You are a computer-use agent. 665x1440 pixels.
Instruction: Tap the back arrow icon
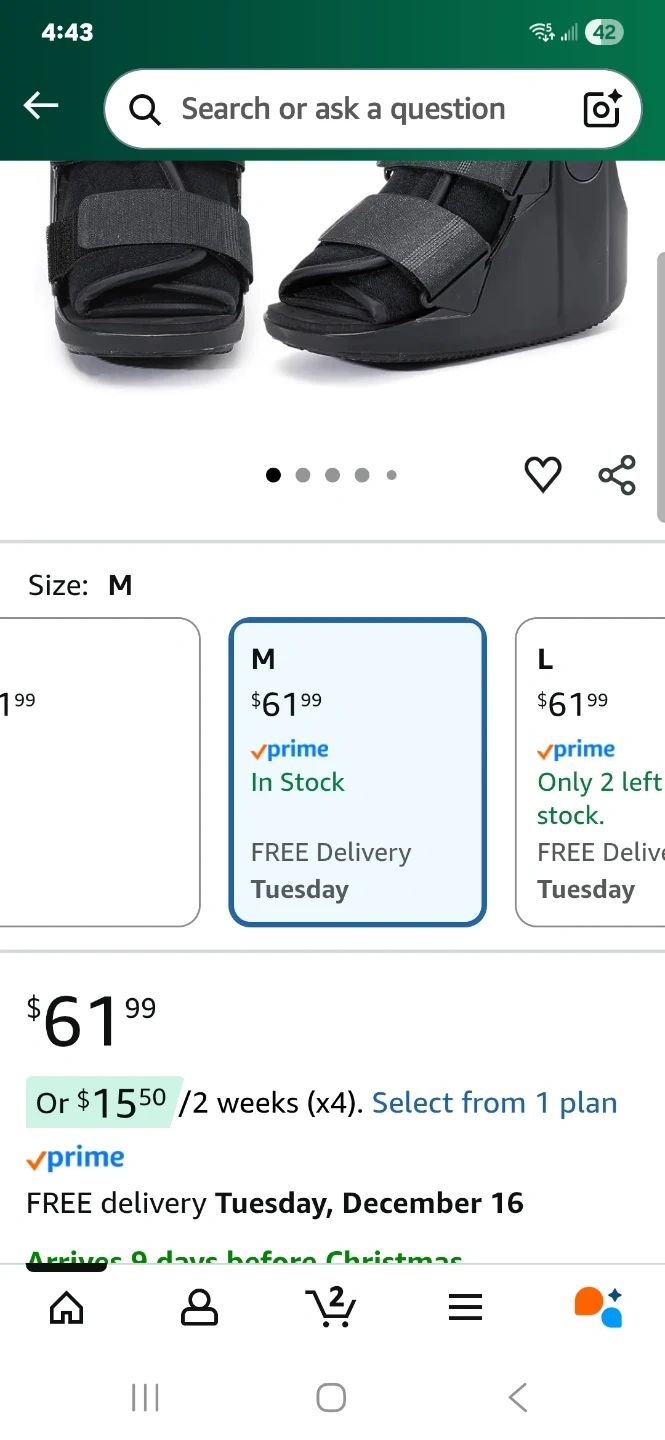(41, 106)
